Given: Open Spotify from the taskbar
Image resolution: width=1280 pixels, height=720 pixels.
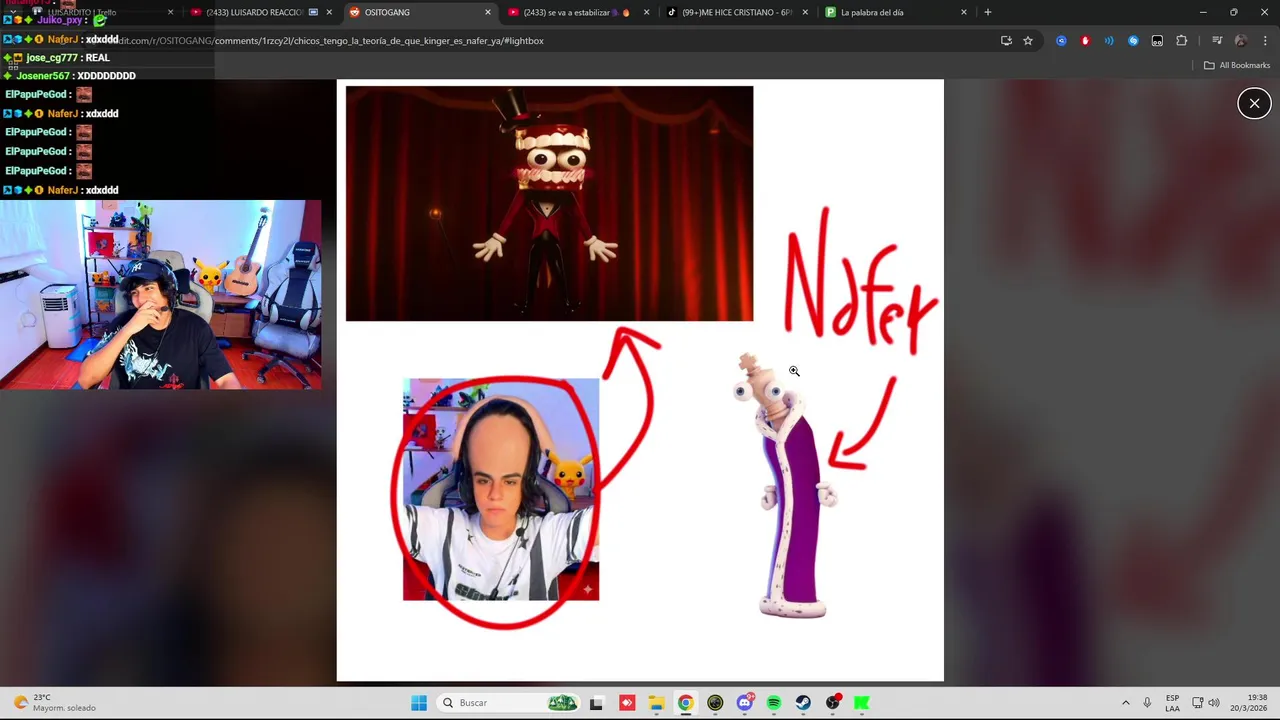Looking at the screenshot, I should click(x=774, y=703).
